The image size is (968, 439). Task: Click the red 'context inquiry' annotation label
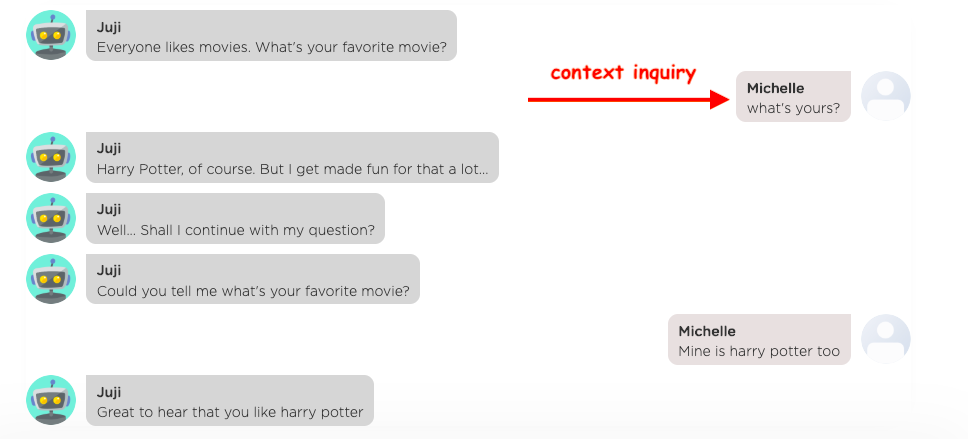624,73
